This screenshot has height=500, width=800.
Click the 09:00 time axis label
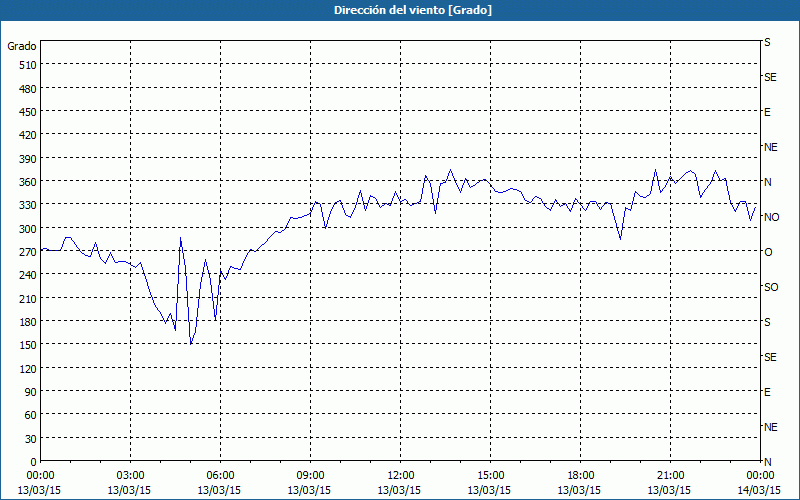tap(310, 476)
